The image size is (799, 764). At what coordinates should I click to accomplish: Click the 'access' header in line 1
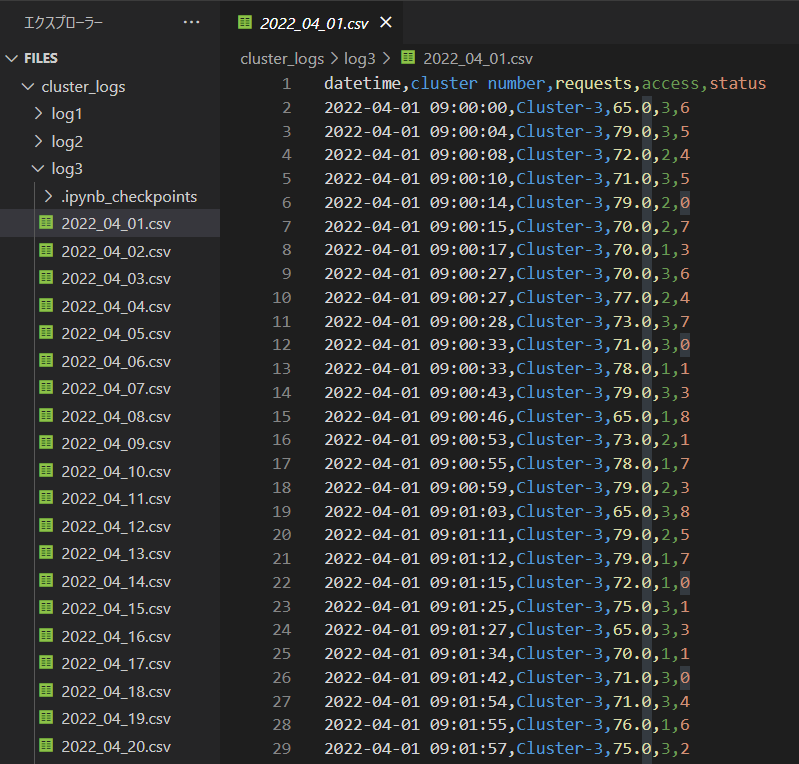[670, 83]
